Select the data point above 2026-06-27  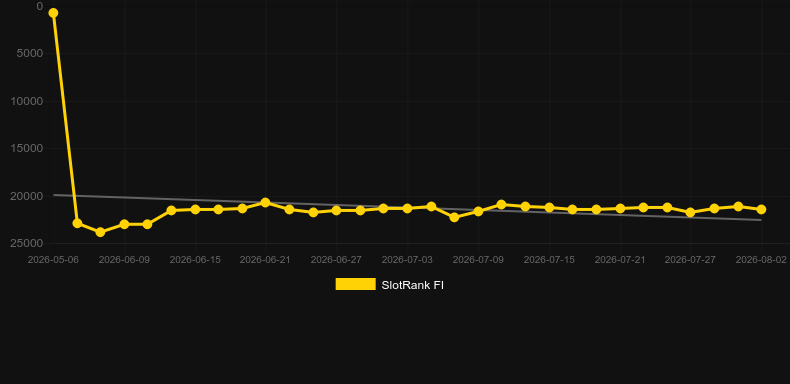click(336, 210)
